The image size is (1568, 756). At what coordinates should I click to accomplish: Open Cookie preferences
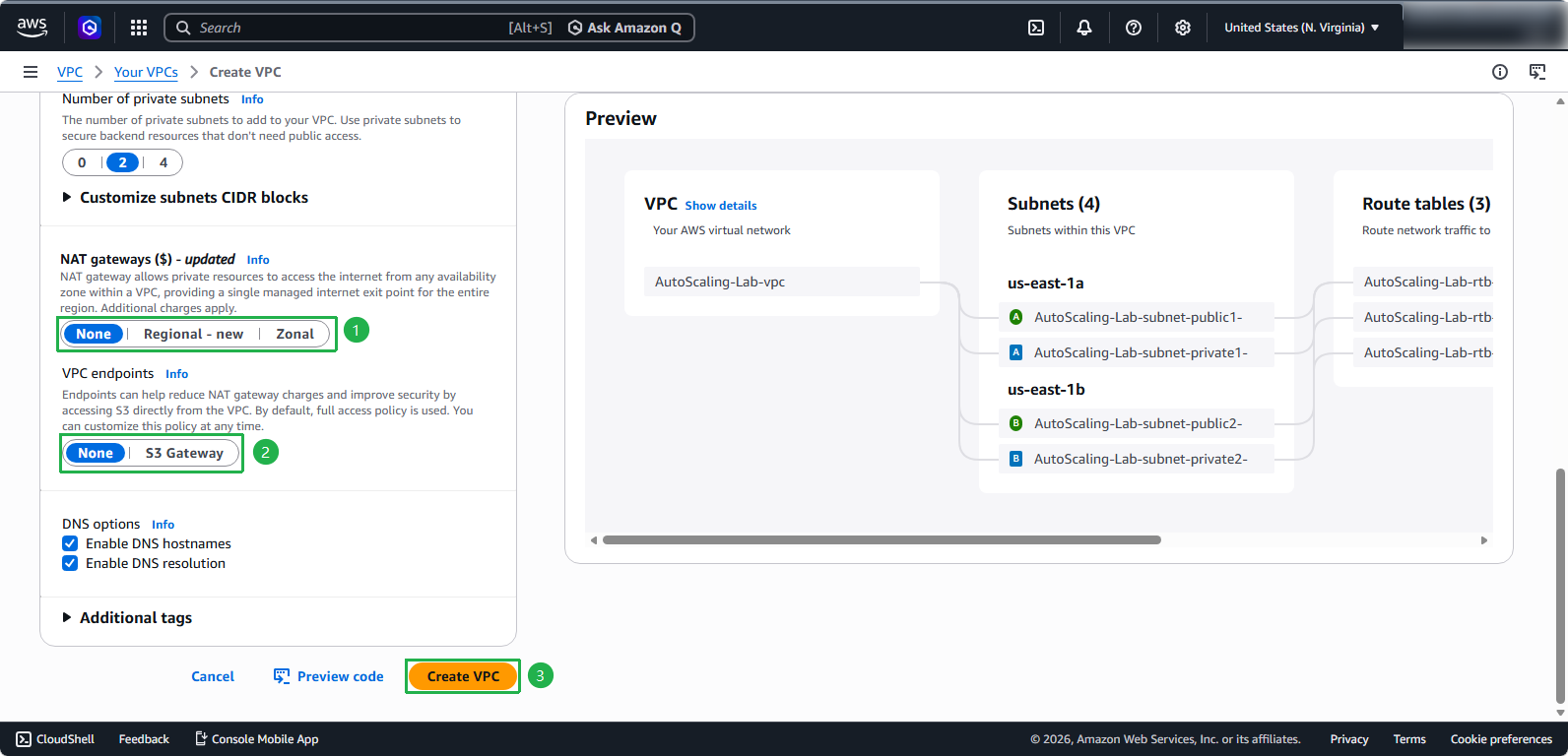coord(1501,739)
